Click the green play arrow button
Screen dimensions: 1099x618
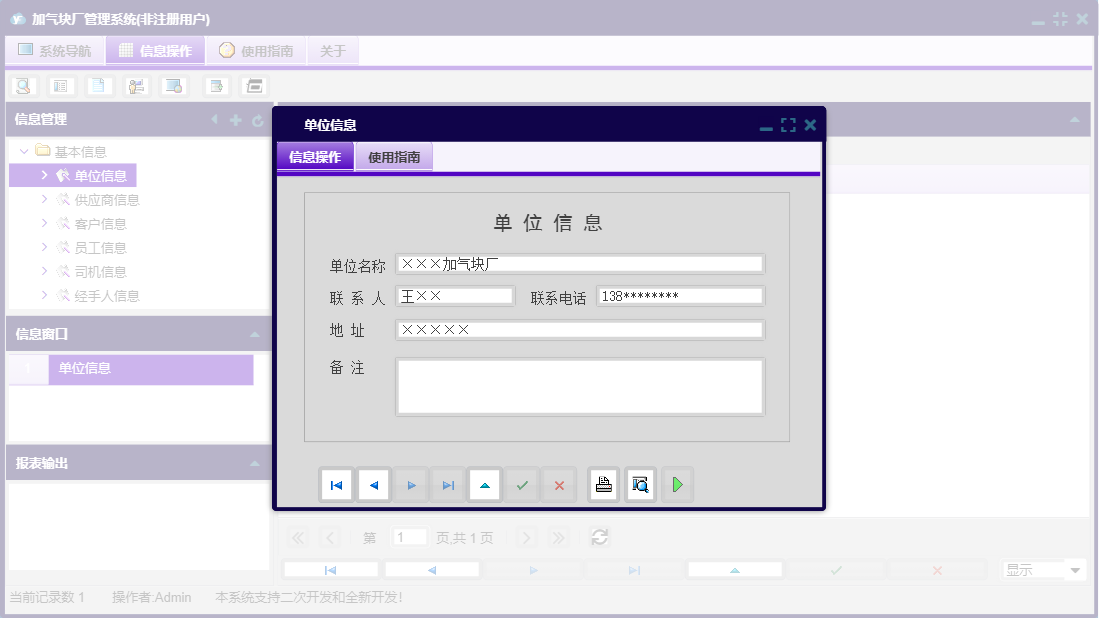click(x=677, y=485)
